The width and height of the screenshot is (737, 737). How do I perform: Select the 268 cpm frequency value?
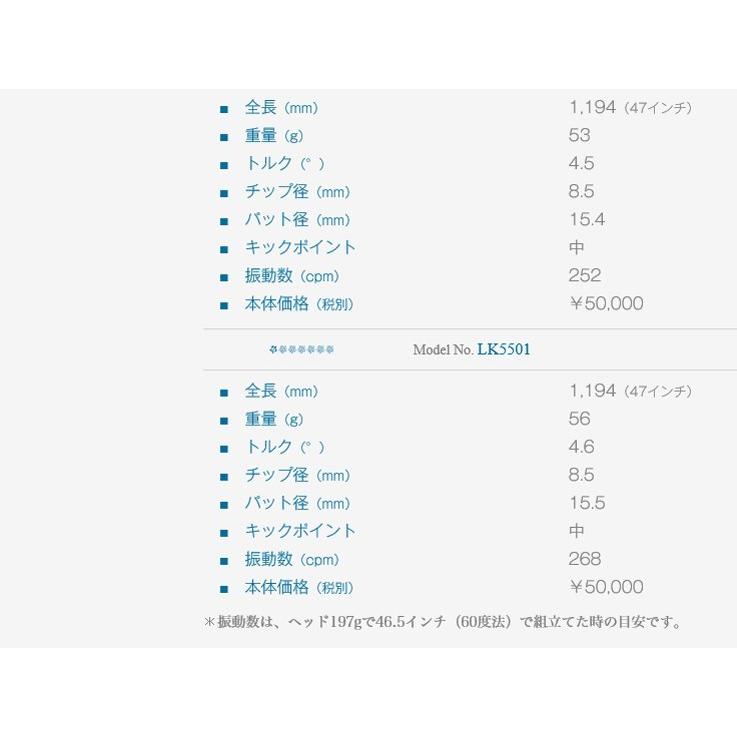coord(585,560)
